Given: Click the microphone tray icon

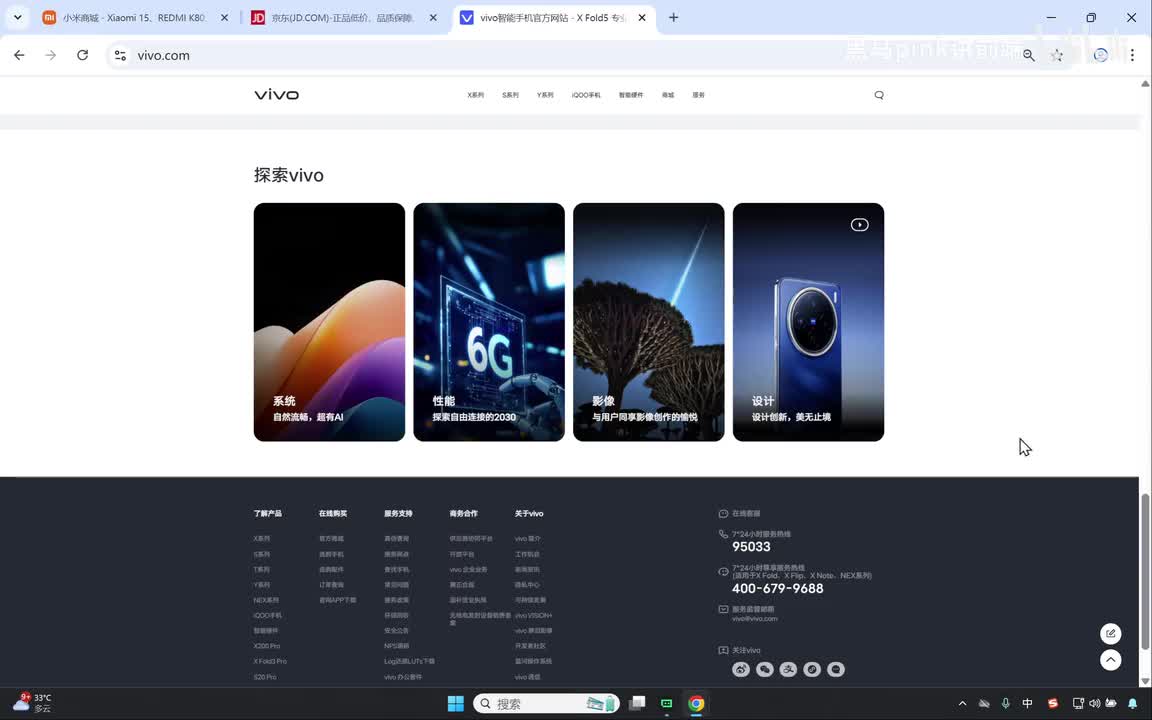Looking at the screenshot, I should pyautogui.click(x=1006, y=703).
